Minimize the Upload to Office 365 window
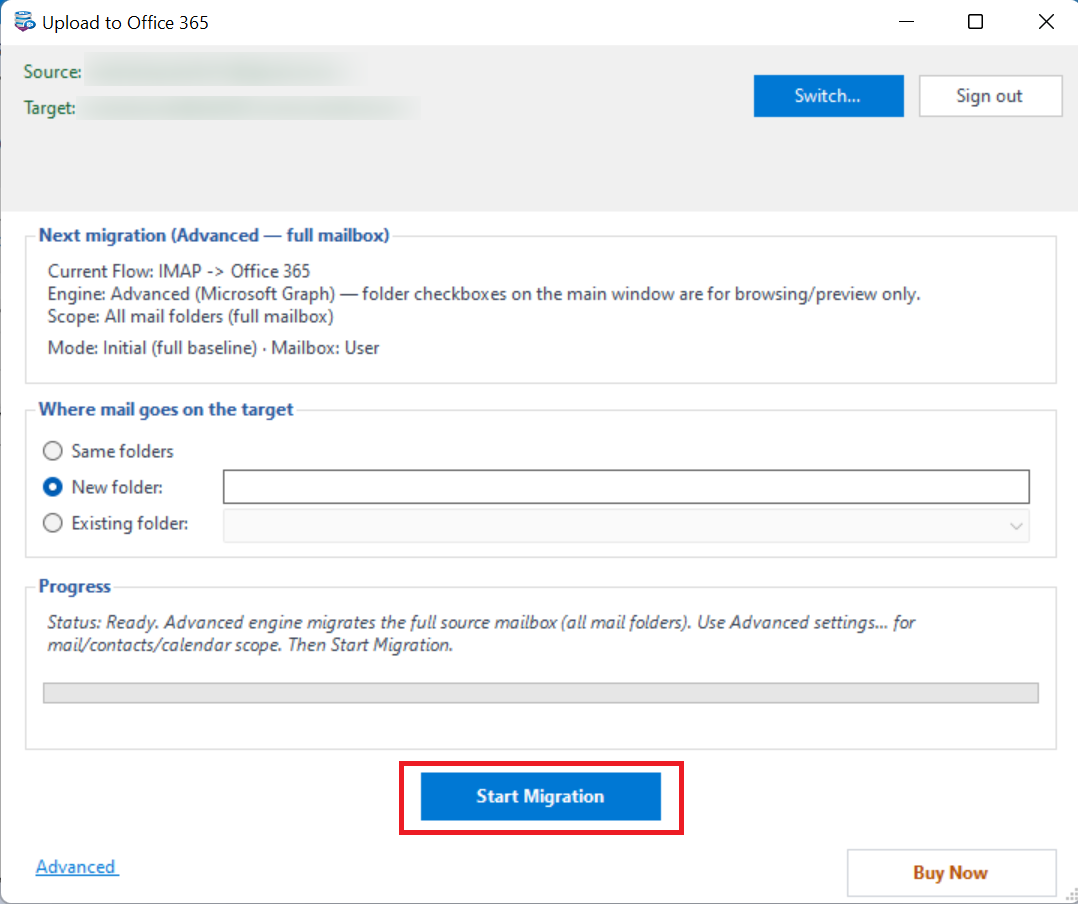 pyautogui.click(x=907, y=22)
